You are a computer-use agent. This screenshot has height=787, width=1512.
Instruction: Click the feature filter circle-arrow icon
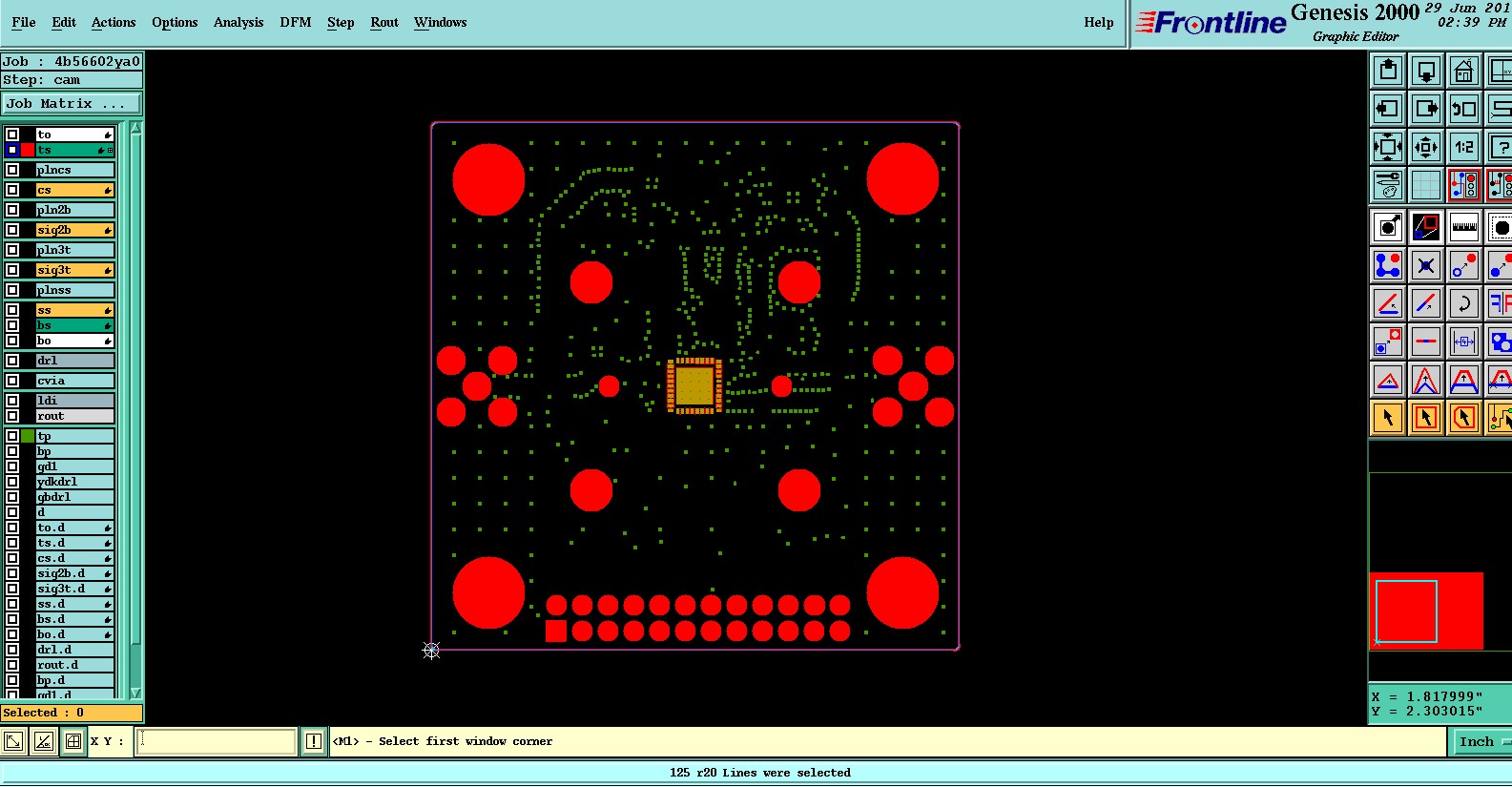pyautogui.click(x=1388, y=227)
